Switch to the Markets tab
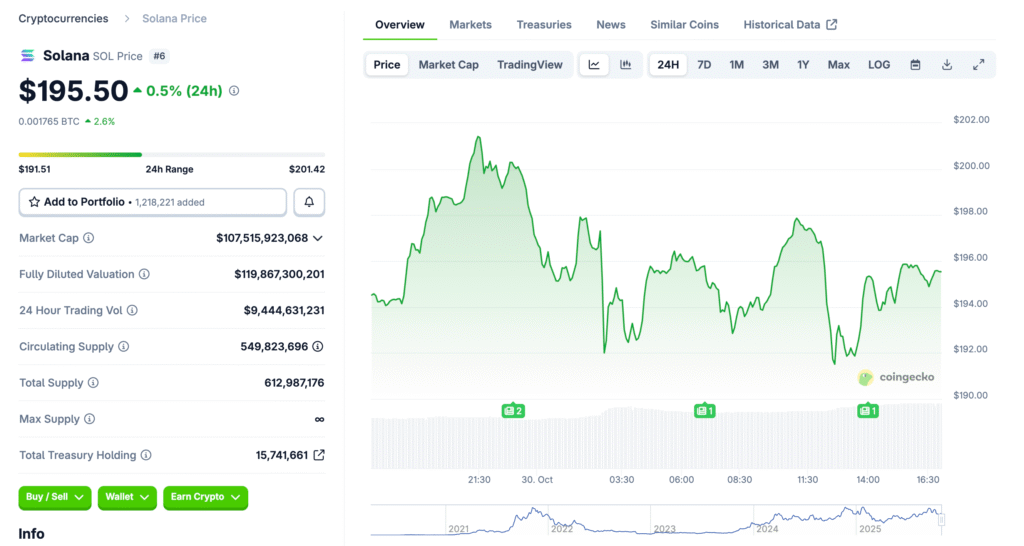The image size is (1024, 546). 470,25
